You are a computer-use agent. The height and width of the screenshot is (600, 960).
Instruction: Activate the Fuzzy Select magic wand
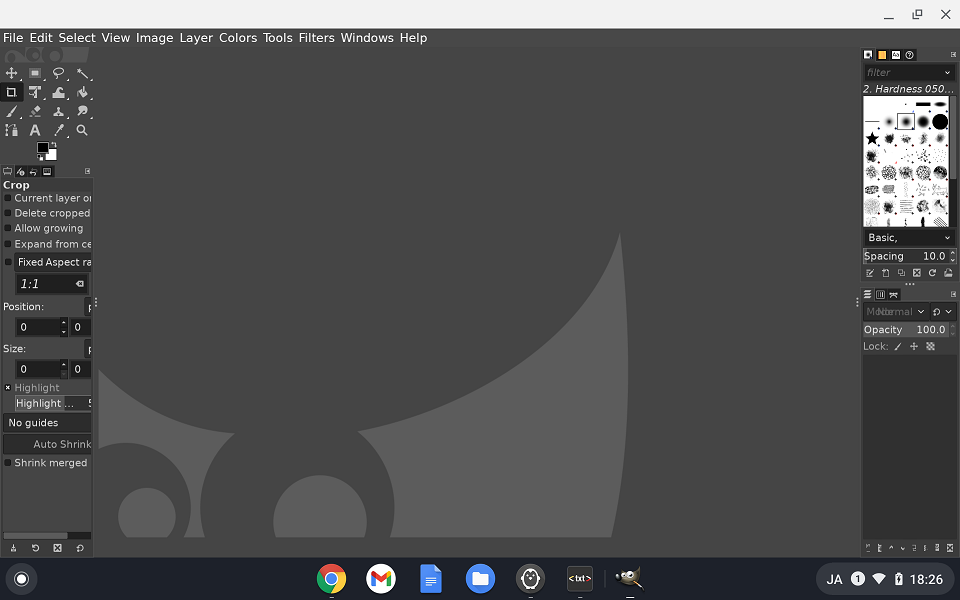pos(83,74)
